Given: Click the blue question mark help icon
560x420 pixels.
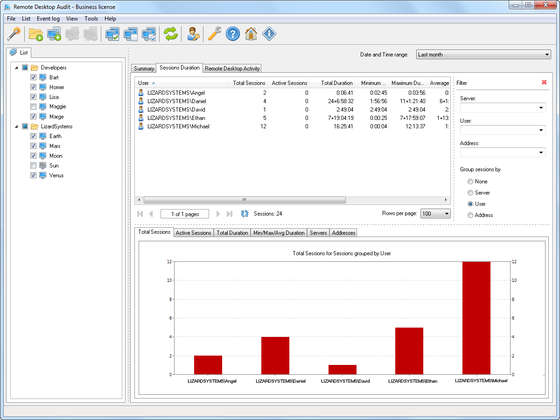Looking at the screenshot, I should [x=233, y=34].
